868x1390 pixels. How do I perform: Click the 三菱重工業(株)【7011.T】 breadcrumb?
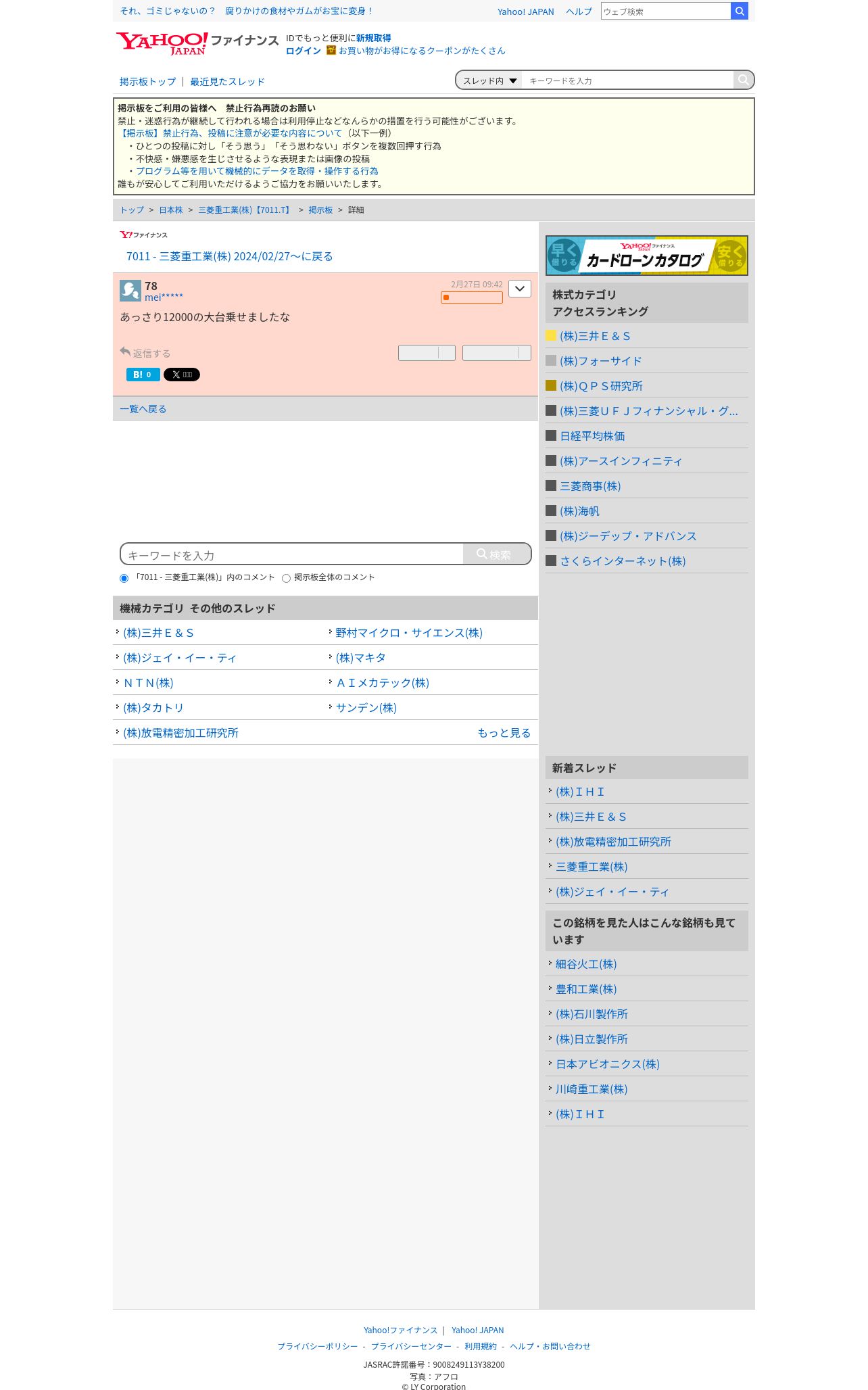tap(245, 210)
